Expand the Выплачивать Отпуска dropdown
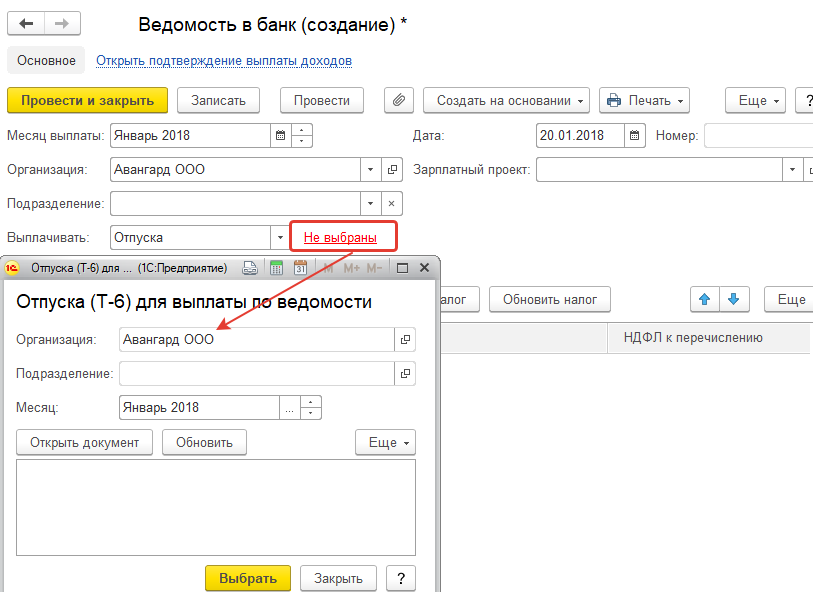 pyautogui.click(x=280, y=238)
